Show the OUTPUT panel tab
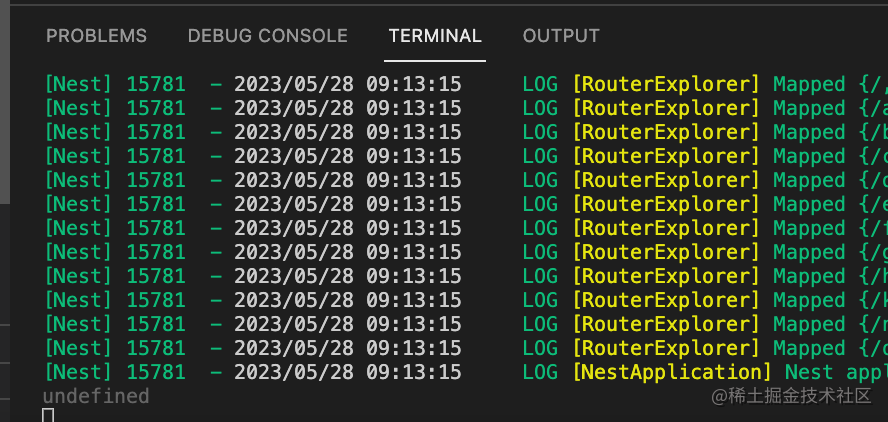888x422 pixels. click(x=561, y=36)
